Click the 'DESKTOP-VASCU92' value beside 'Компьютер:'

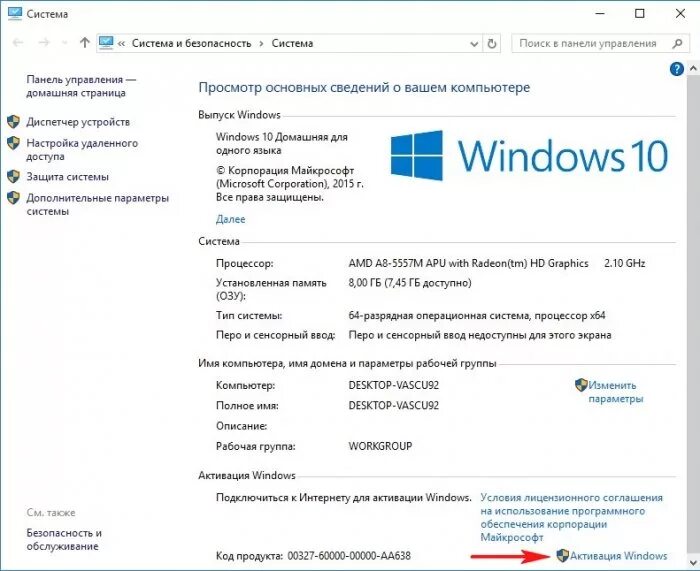(394, 385)
